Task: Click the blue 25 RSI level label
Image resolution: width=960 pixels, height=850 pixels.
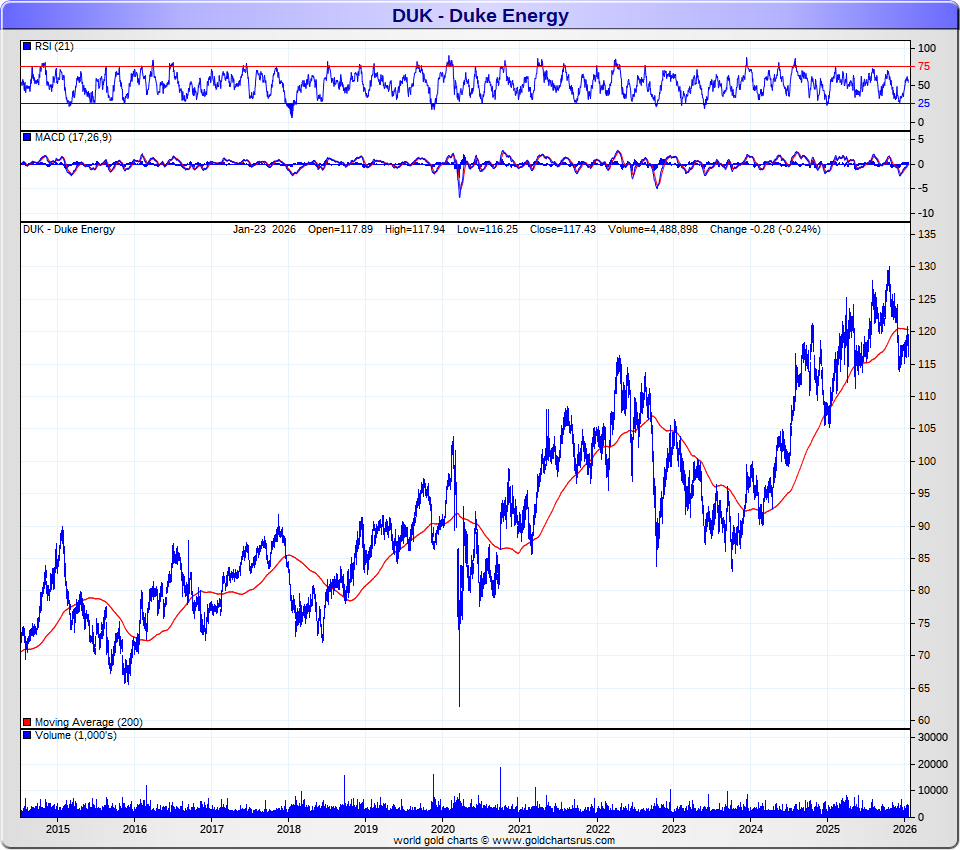Action: tap(923, 103)
